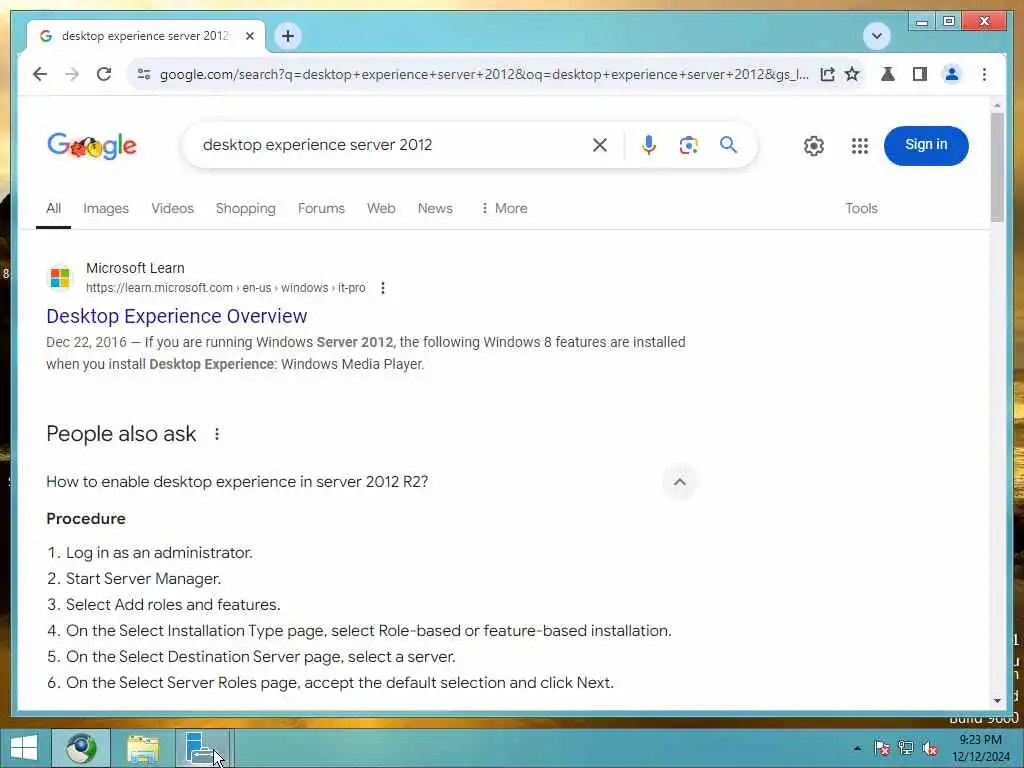1024x768 pixels.
Task: Switch to the Web tab
Action: tap(381, 208)
